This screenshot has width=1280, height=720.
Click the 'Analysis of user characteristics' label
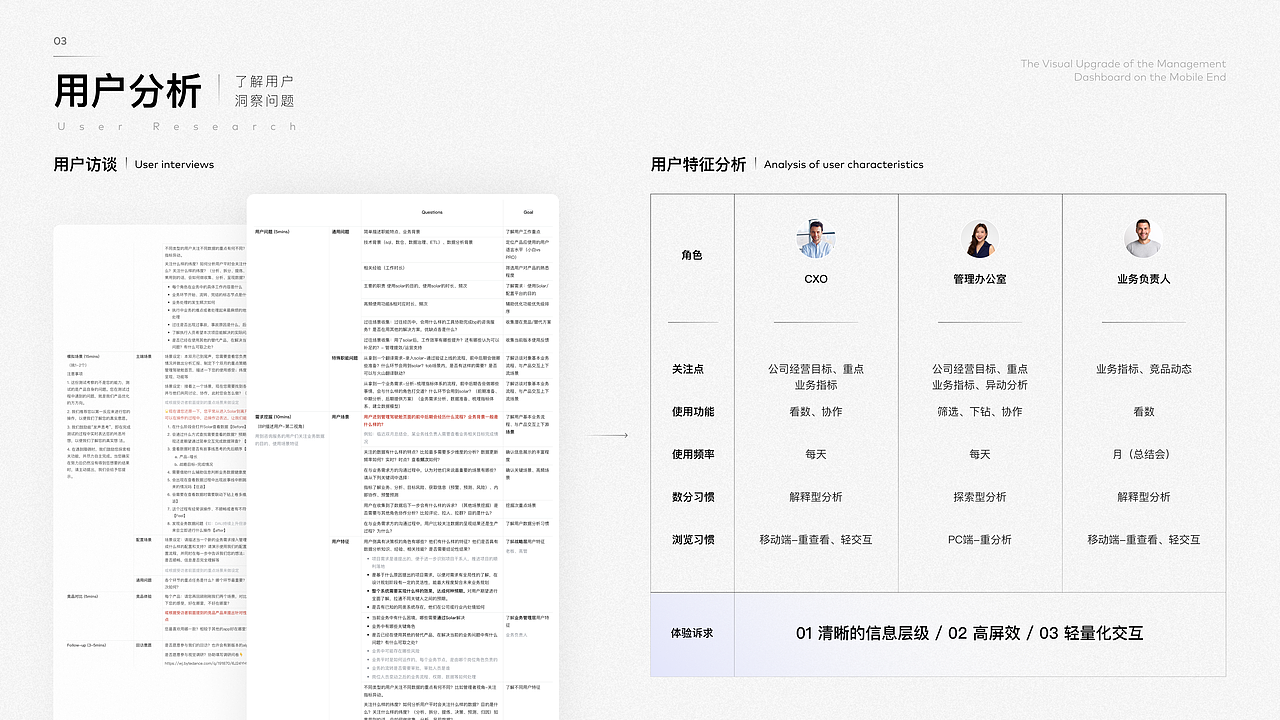(843, 164)
